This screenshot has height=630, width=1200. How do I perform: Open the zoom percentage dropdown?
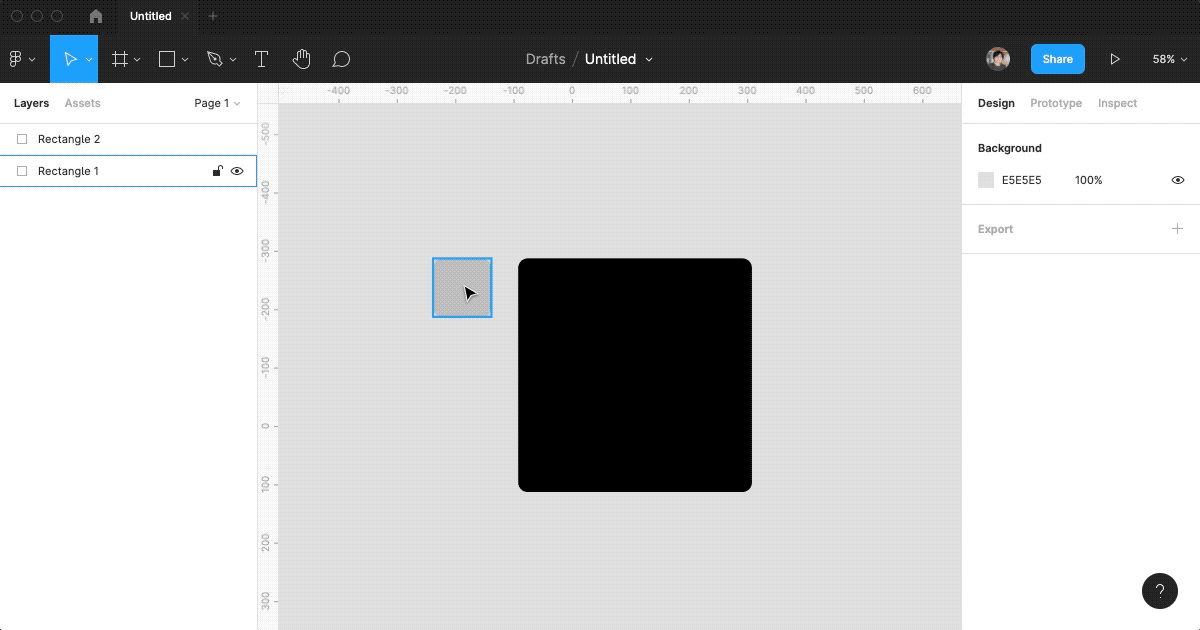click(1169, 59)
